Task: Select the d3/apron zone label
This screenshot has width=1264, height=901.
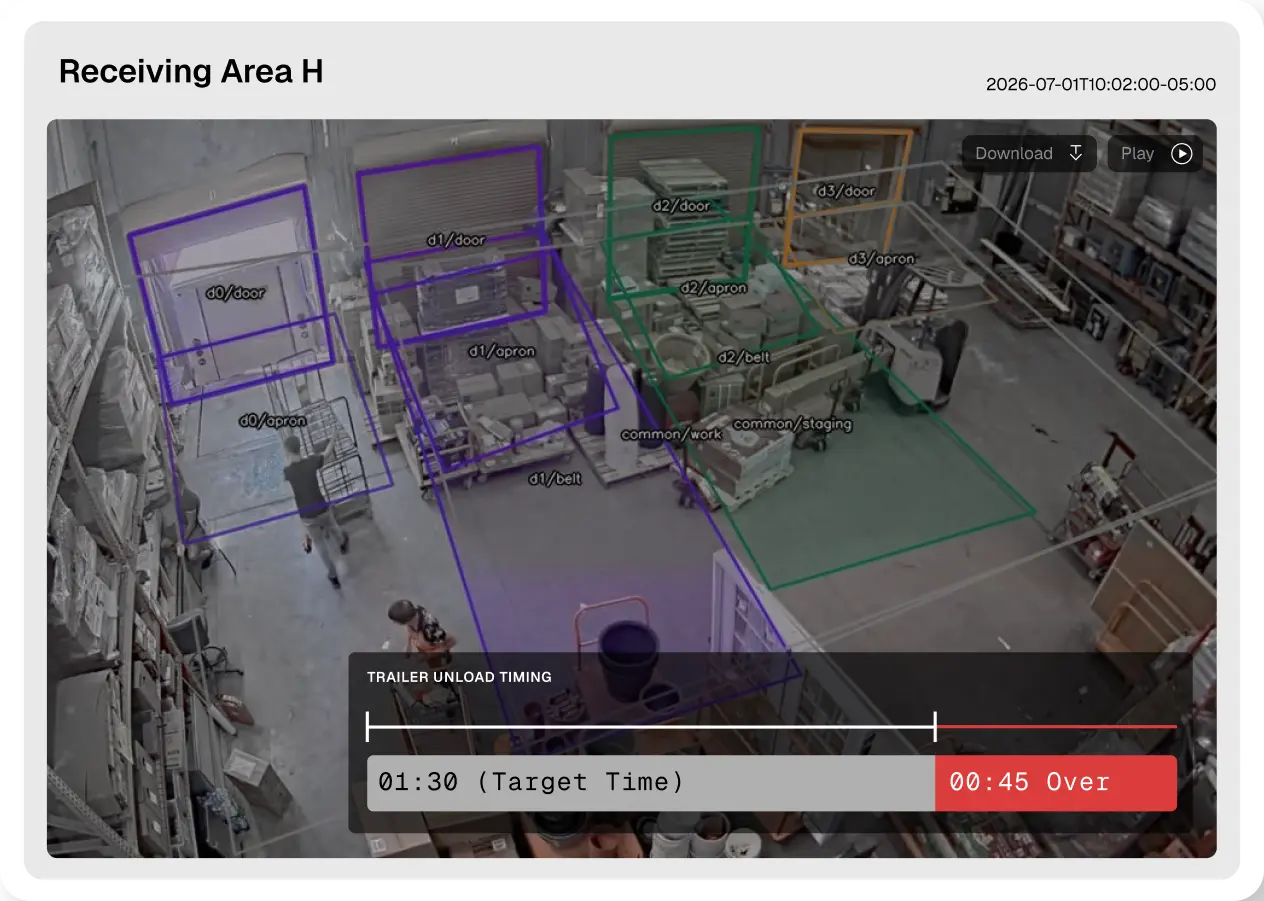Action: coord(881,259)
